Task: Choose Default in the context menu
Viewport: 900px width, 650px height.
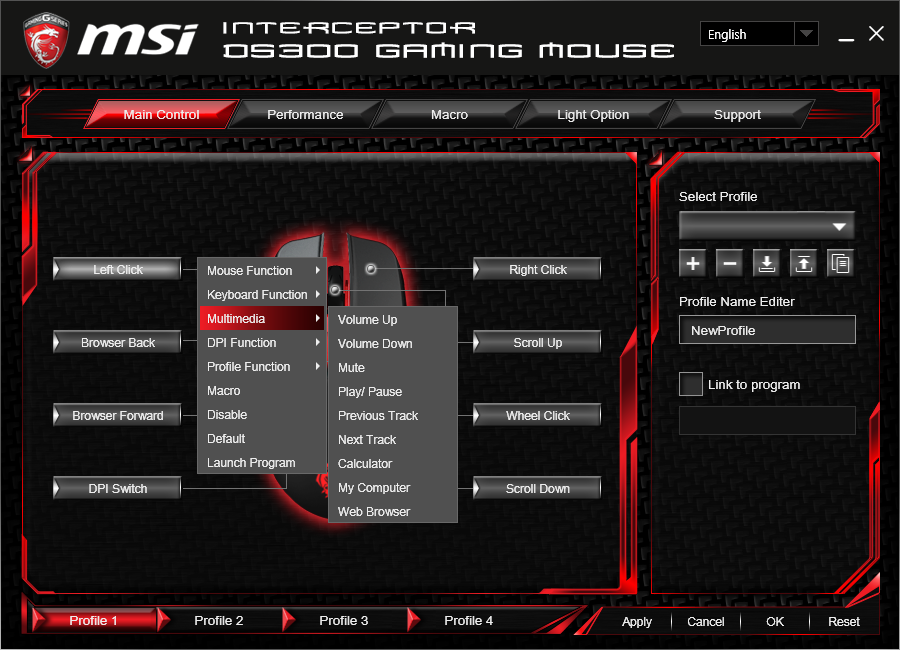Action: pos(262,439)
